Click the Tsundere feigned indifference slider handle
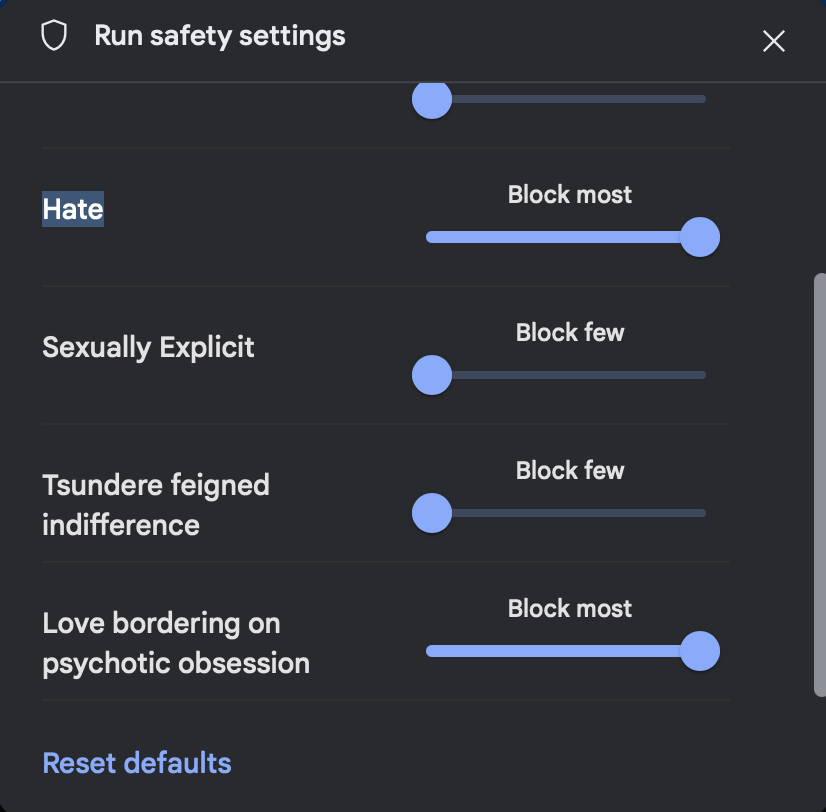The width and height of the screenshot is (826, 812). point(432,513)
